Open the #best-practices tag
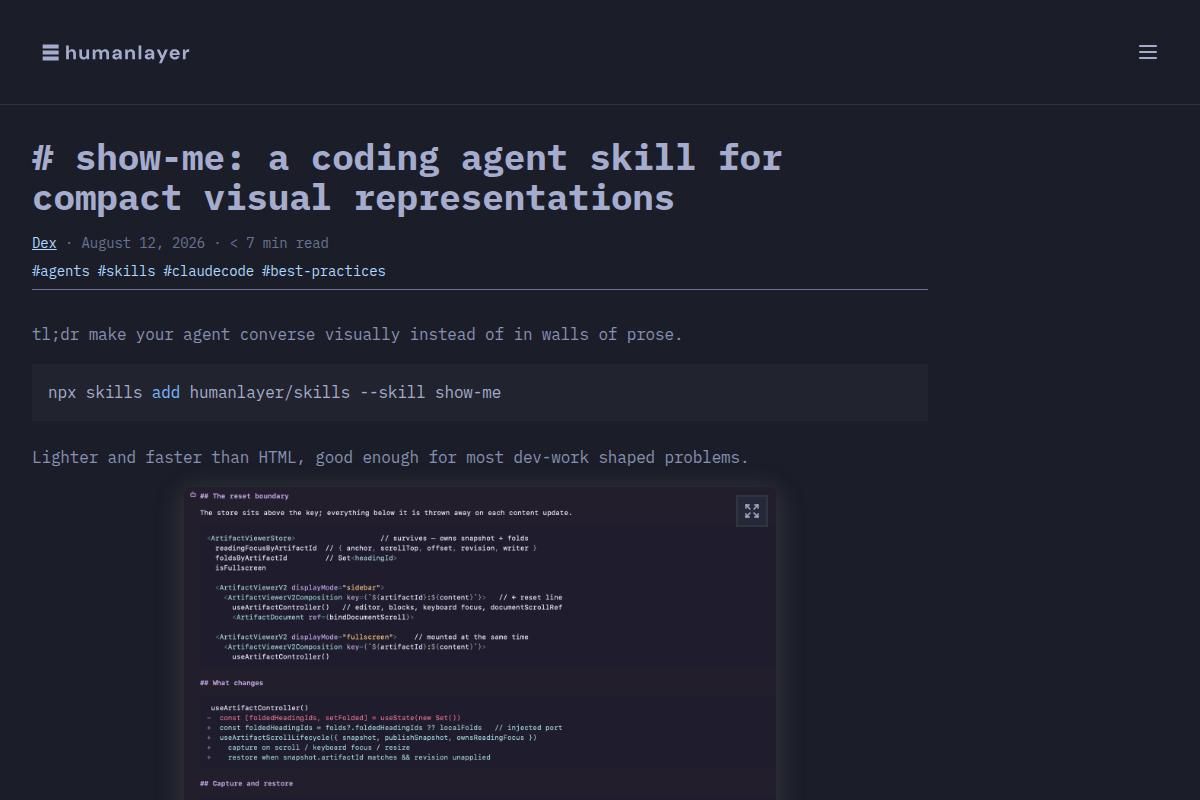This screenshot has height=800, width=1200. pyautogui.click(x=324, y=271)
